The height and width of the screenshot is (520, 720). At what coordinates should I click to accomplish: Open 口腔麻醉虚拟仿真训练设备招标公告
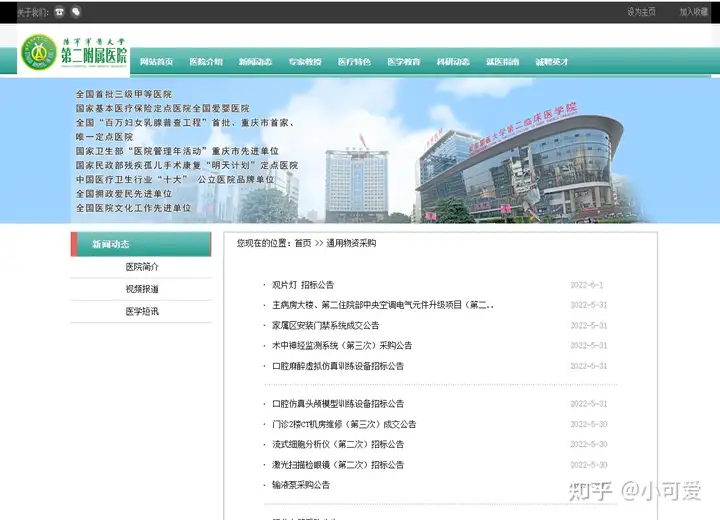tap(338, 366)
